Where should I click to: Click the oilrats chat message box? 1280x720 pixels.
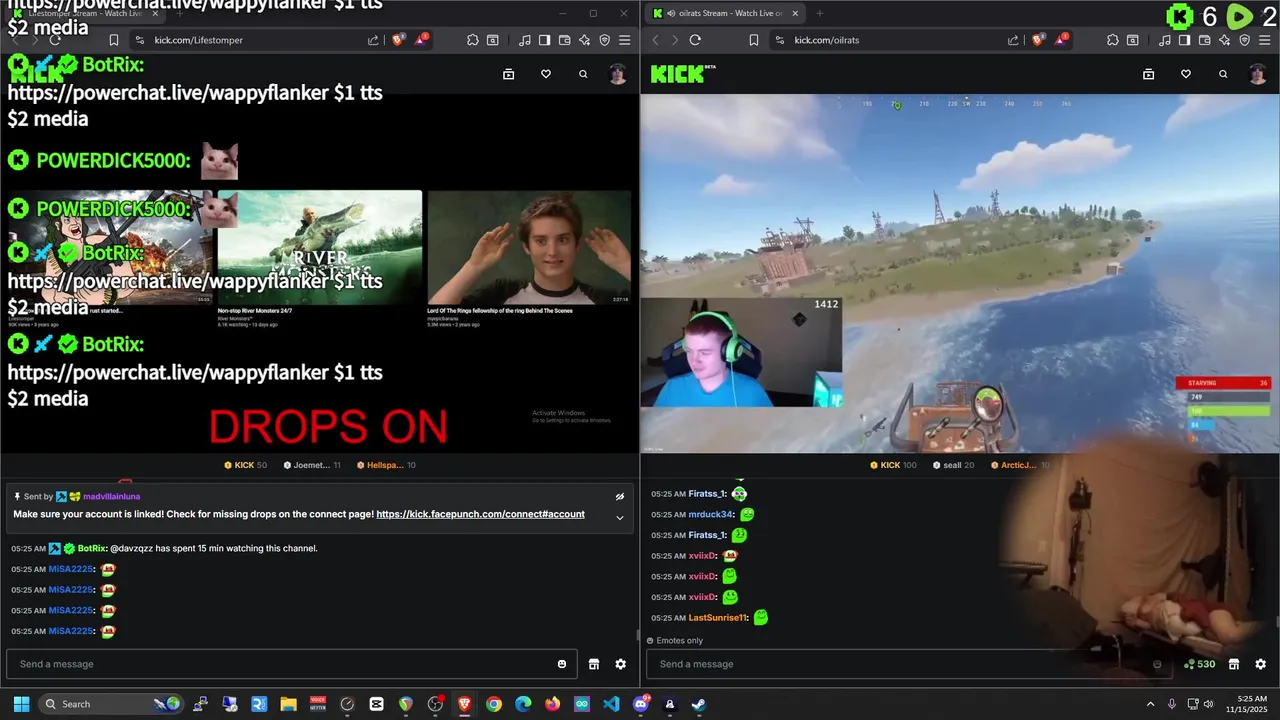(908, 664)
